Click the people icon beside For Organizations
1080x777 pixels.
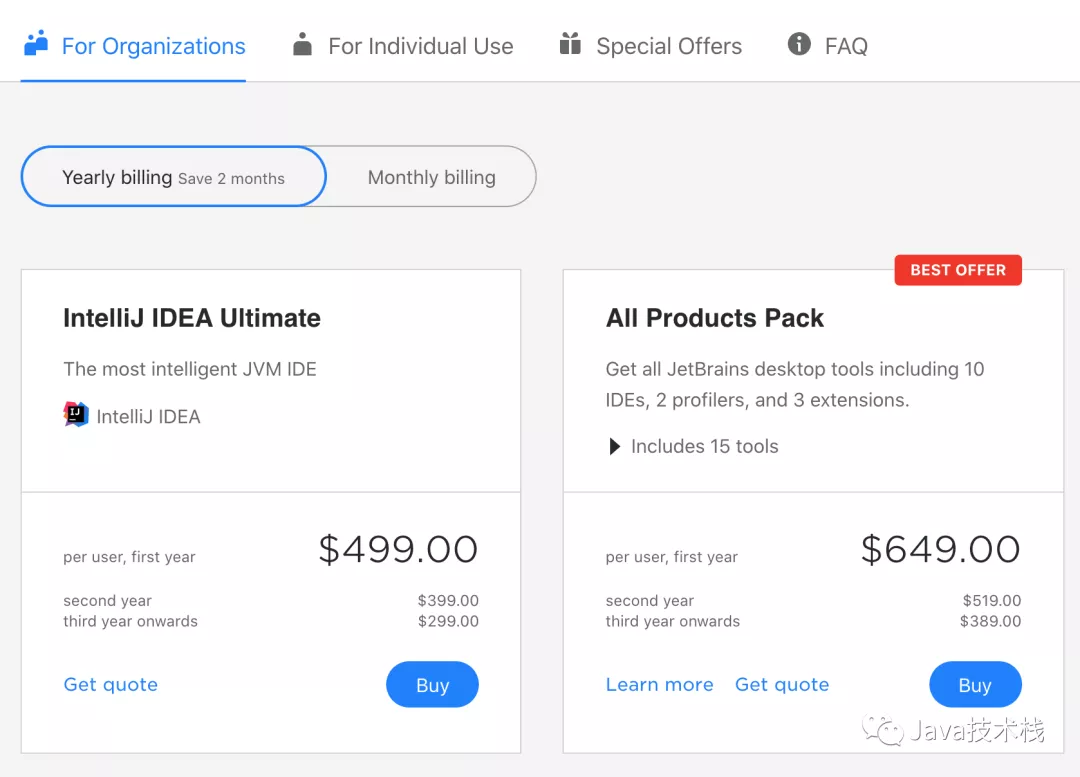[36, 42]
